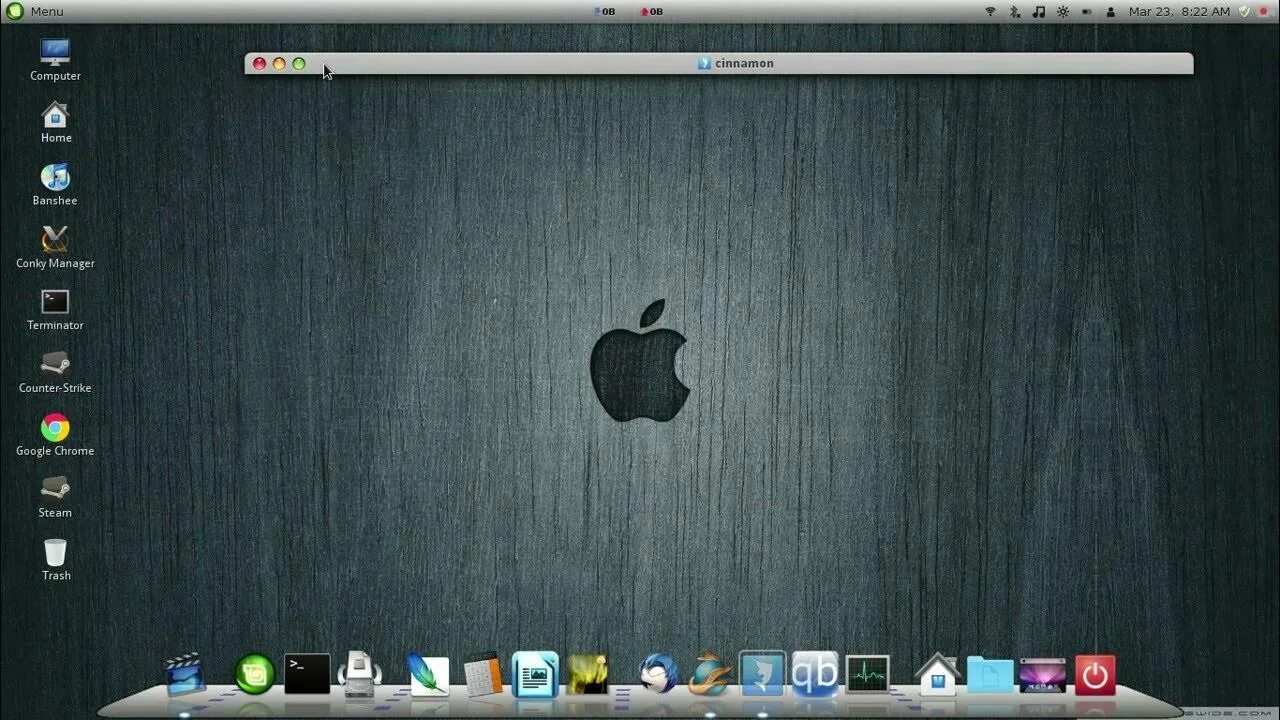1280x720 pixels.
Task: Click the battery indicator in the panel
Action: tap(1087, 12)
